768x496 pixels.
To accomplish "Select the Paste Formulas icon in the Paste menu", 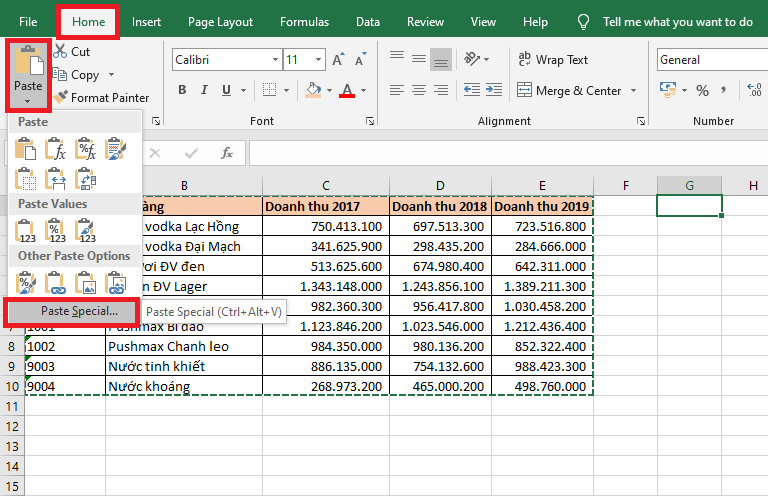I will (57, 150).
